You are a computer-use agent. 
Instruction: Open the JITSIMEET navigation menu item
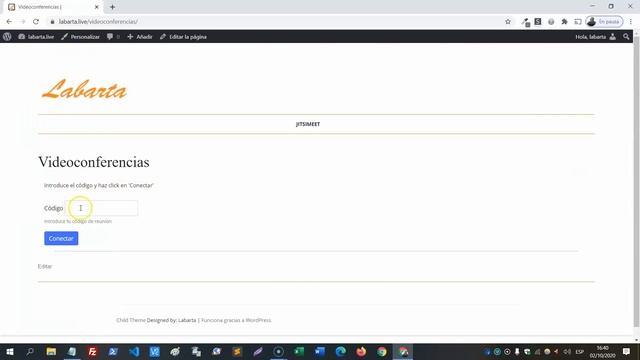308,124
